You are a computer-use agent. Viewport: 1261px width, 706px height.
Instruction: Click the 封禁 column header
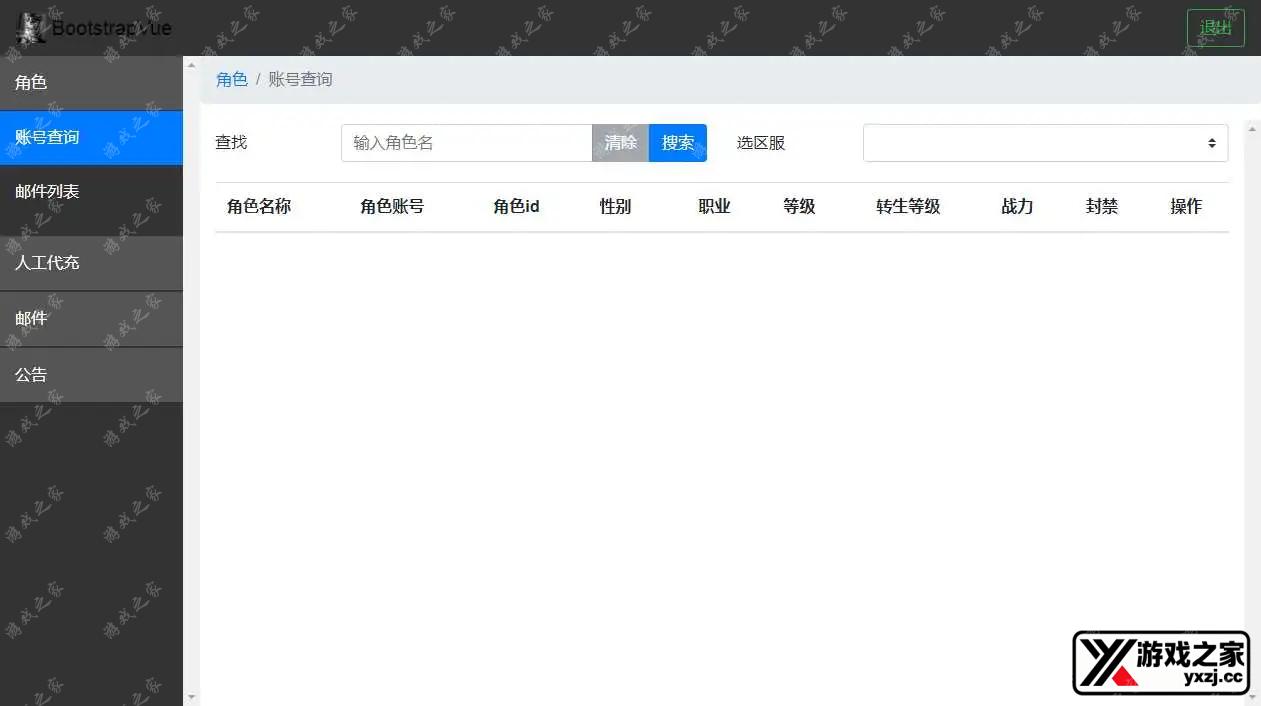pos(1102,207)
